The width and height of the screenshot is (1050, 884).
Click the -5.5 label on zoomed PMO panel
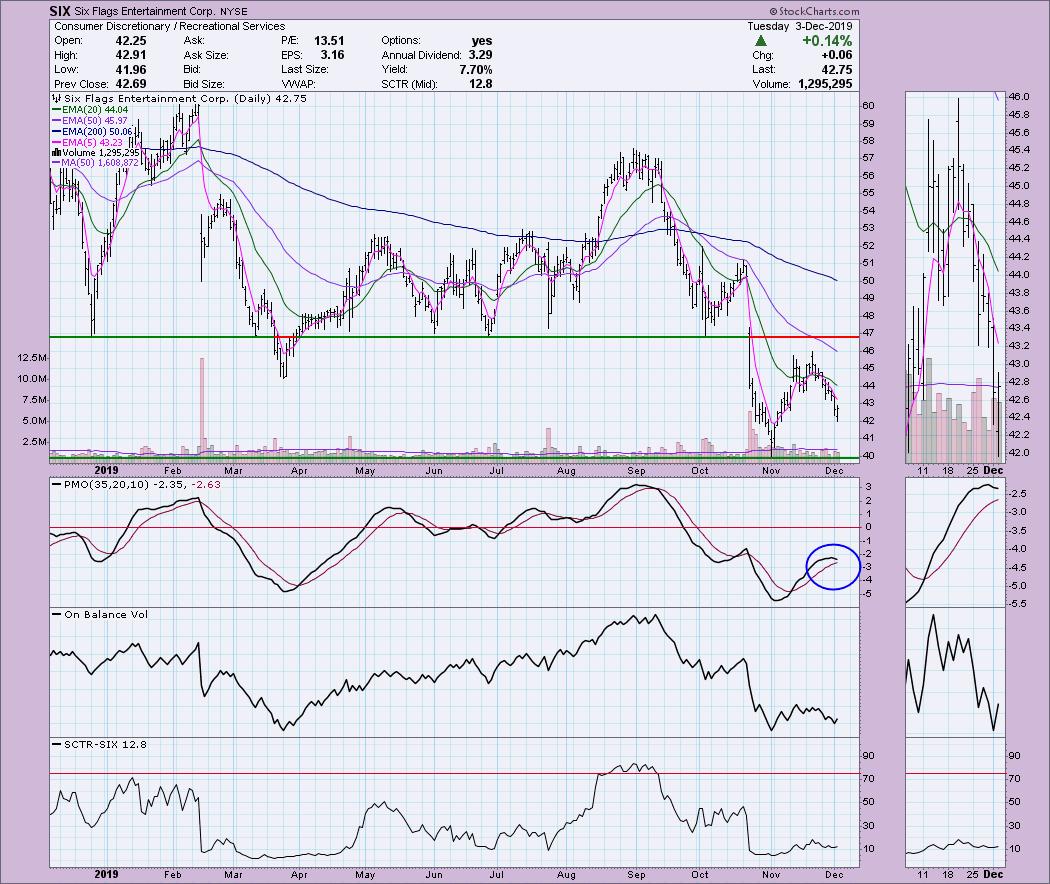(x=1018, y=603)
